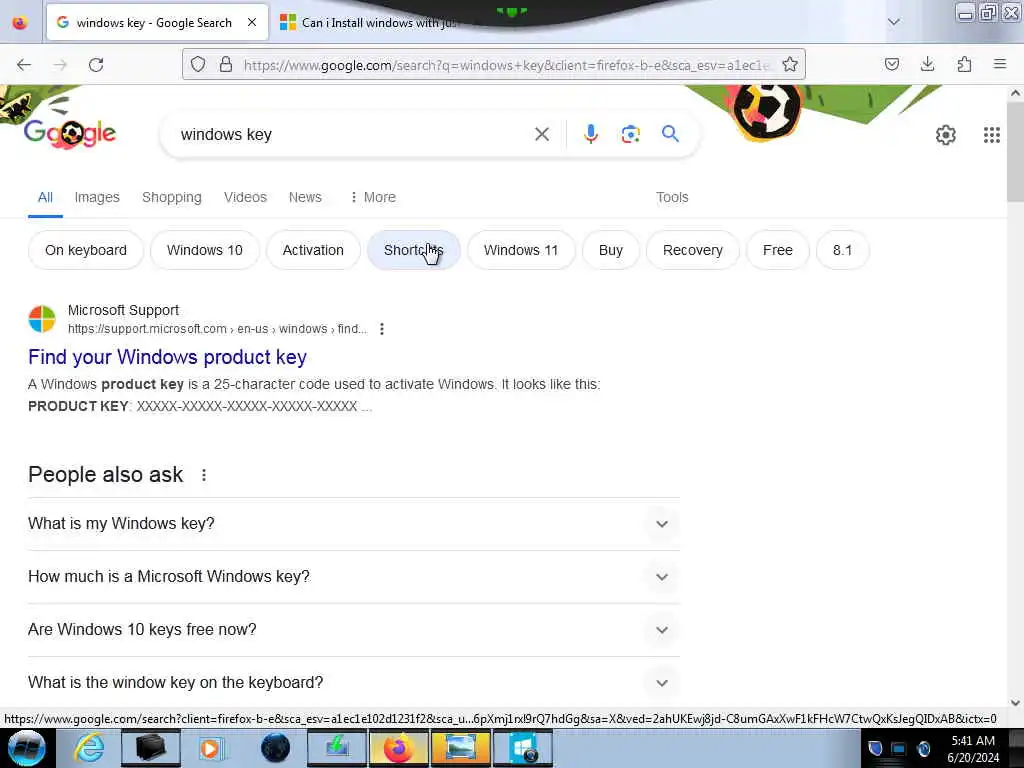
Task: Filter by Windows 10 chip
Action: coord(204,250)
